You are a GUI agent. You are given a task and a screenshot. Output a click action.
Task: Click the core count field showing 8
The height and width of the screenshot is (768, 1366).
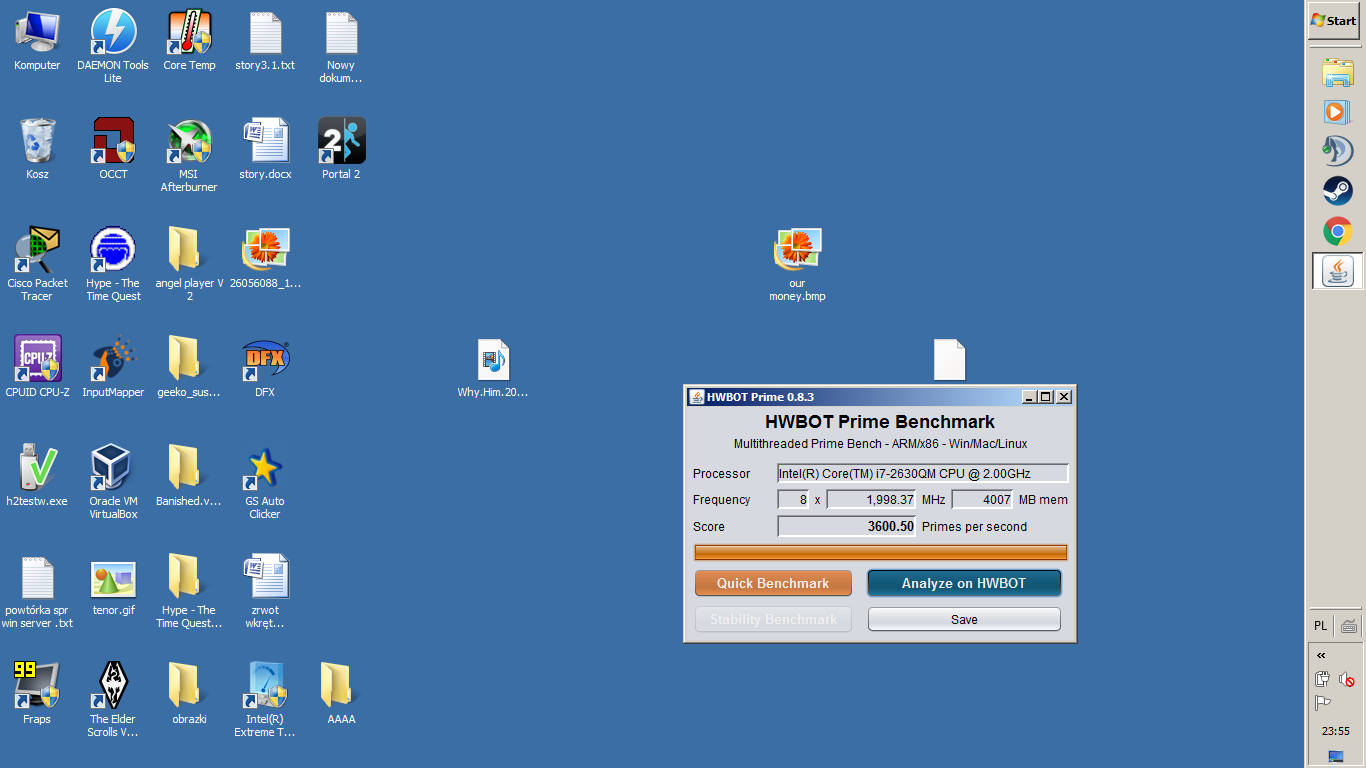[793, 499]
